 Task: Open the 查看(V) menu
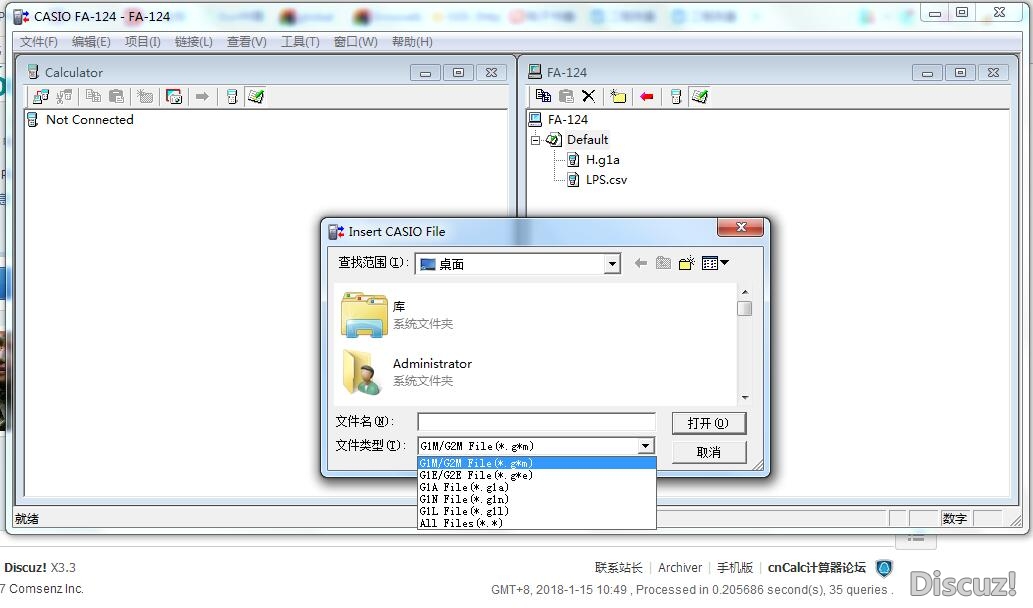[x=246, y=41]
